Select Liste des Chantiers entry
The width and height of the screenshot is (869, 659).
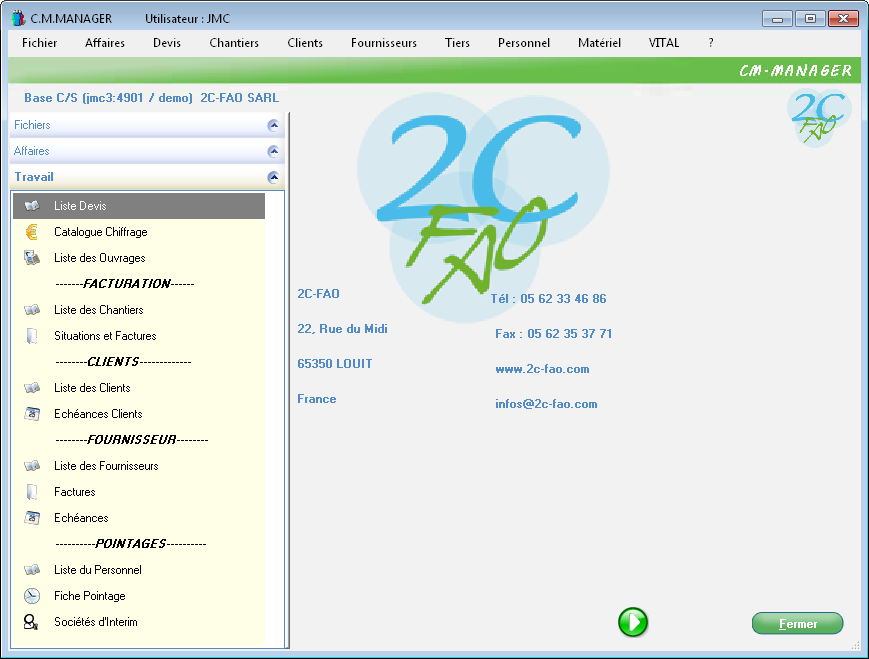pos(139,310)
